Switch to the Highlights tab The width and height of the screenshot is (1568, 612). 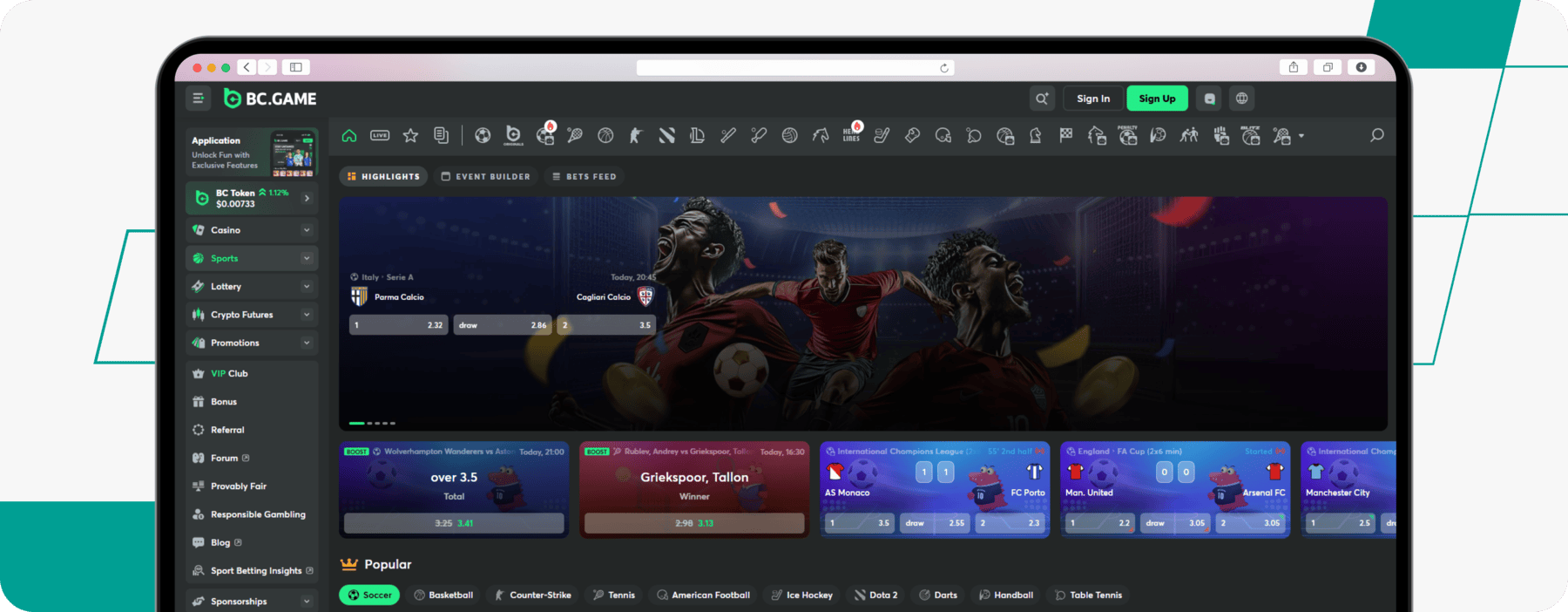(383, 176)
